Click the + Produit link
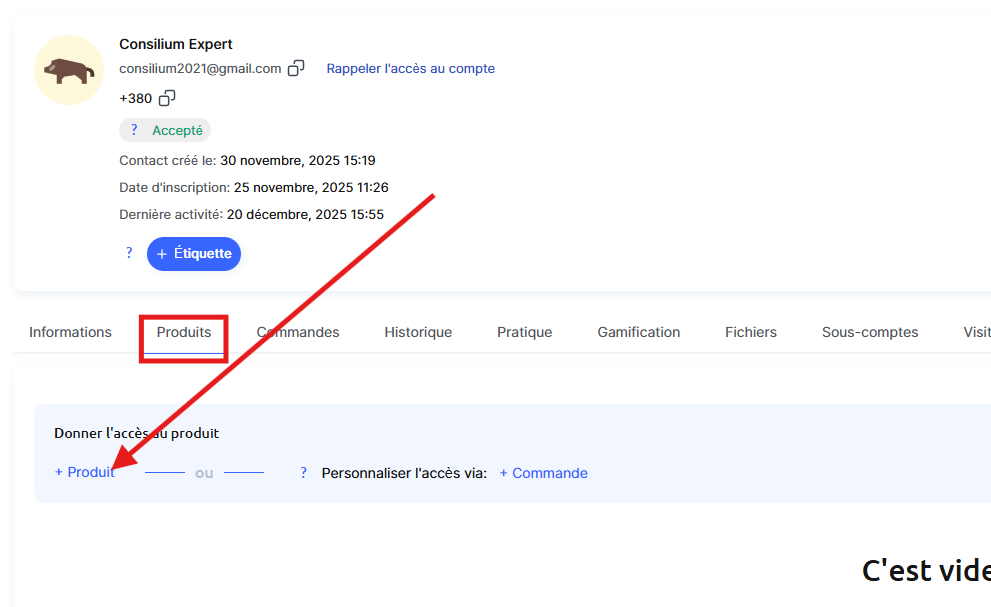Viewport: 991px width, 607px height. 85,473
